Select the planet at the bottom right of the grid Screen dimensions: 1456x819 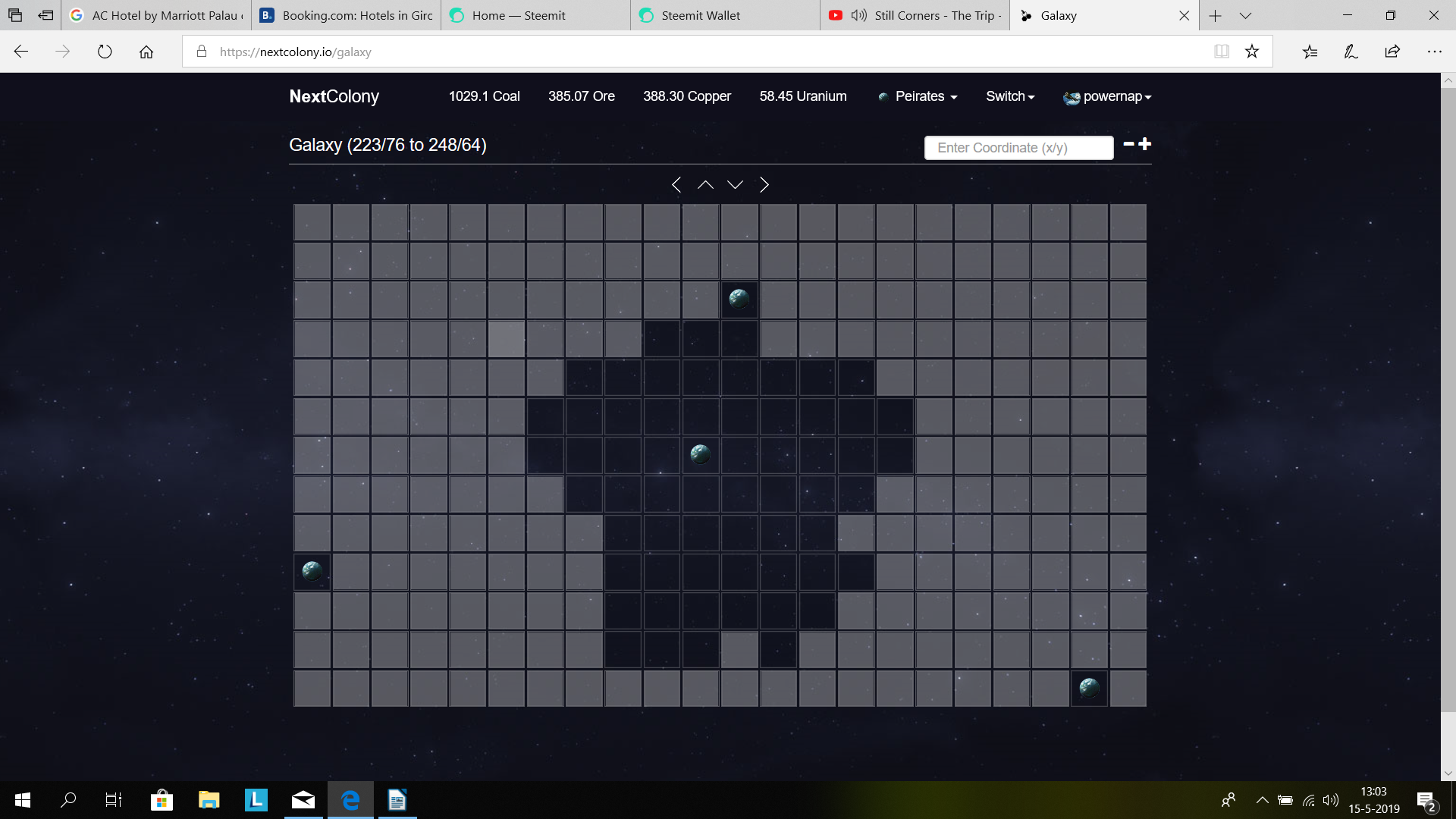[1089, 688]
